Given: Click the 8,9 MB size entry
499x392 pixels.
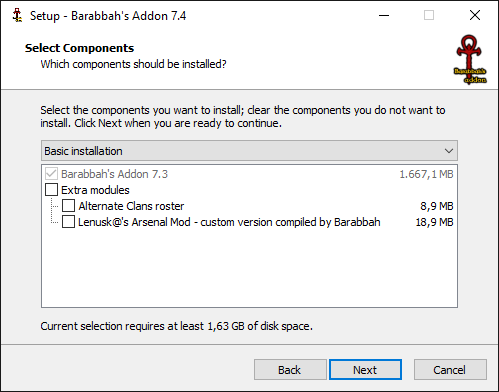Looking at the screenshot, I should (x=437, y=206).
